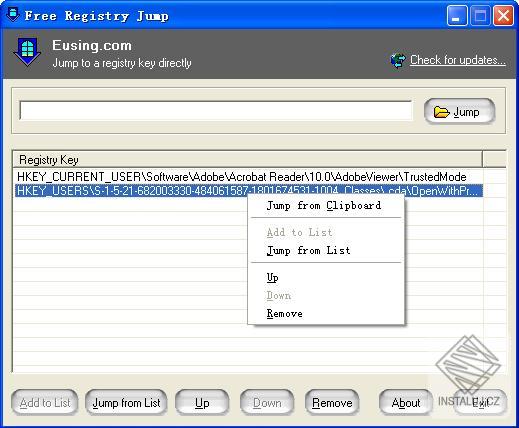Choose Remove in the context menu

[x=326, y=313]
